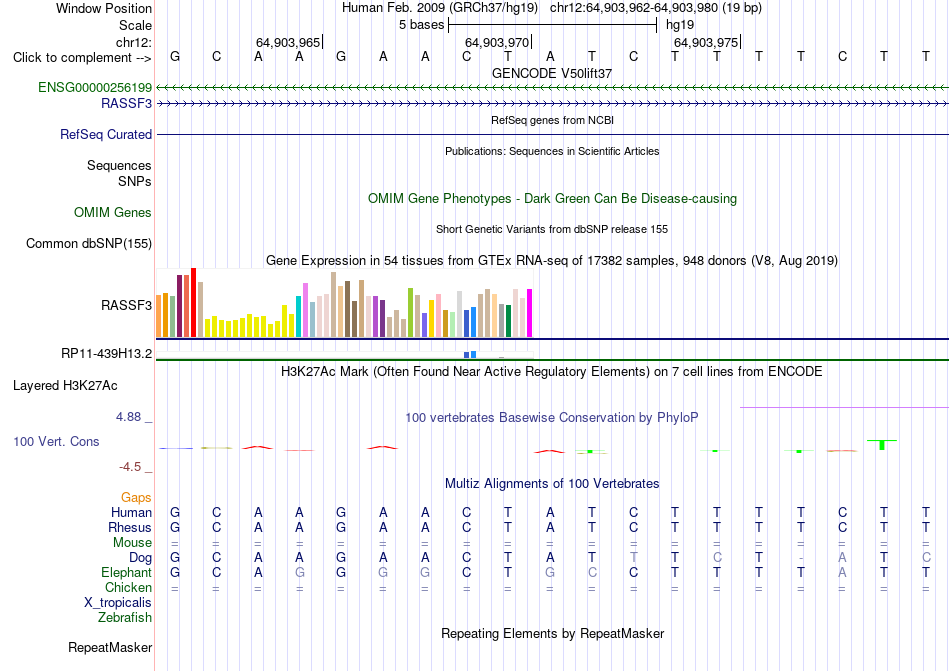Viewport: 950px width, 671px height.
Task: Click 'Click to complement' base toggle
Action: pos(82,58)
